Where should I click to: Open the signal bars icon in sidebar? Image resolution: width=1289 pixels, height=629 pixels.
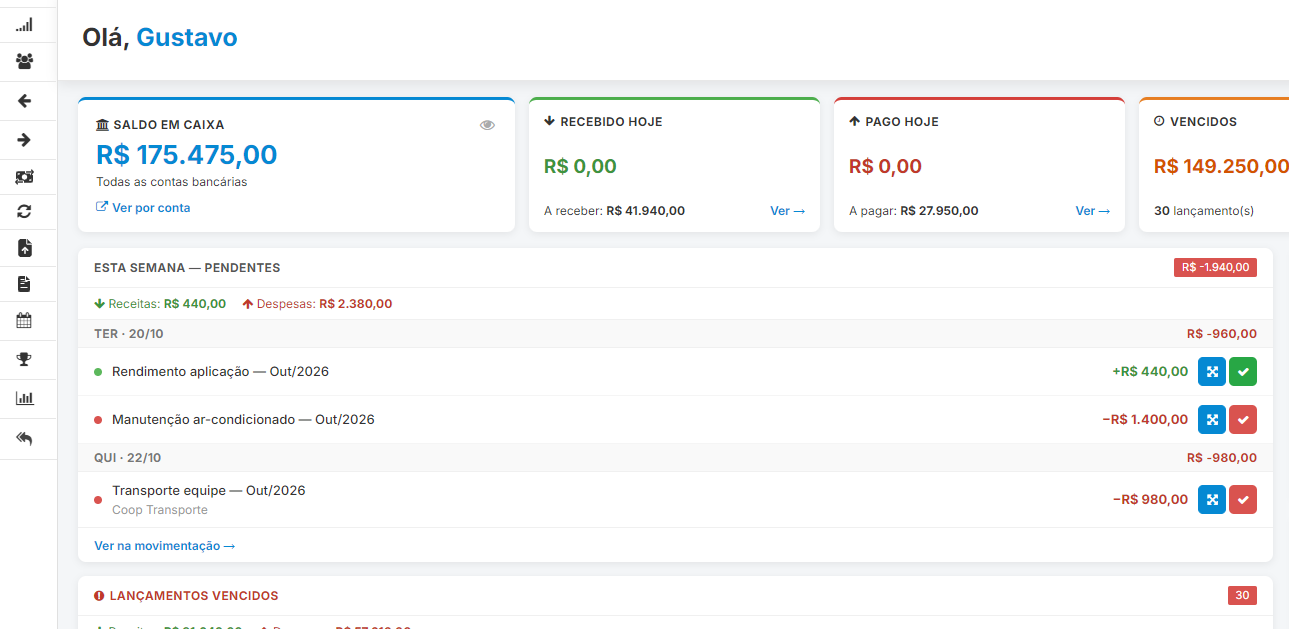[25, 24]
